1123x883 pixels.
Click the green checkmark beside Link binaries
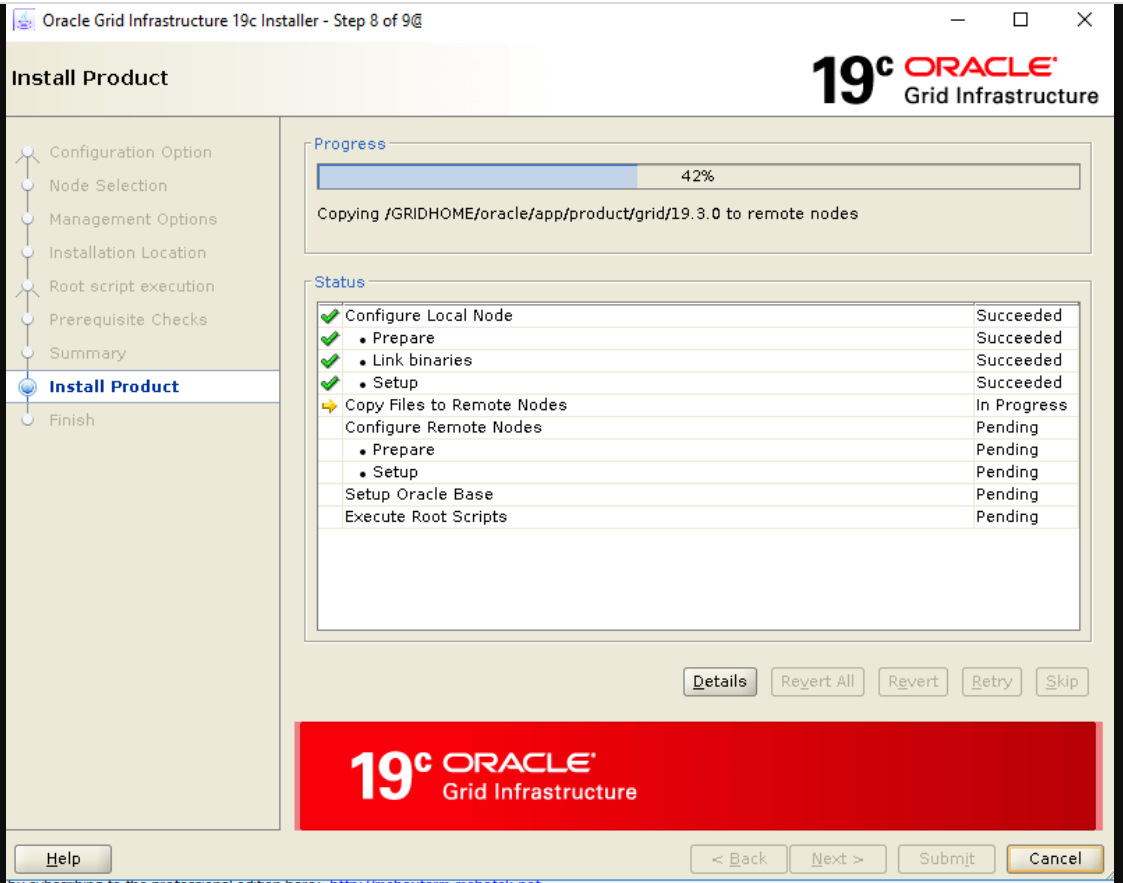pos(329,360)
